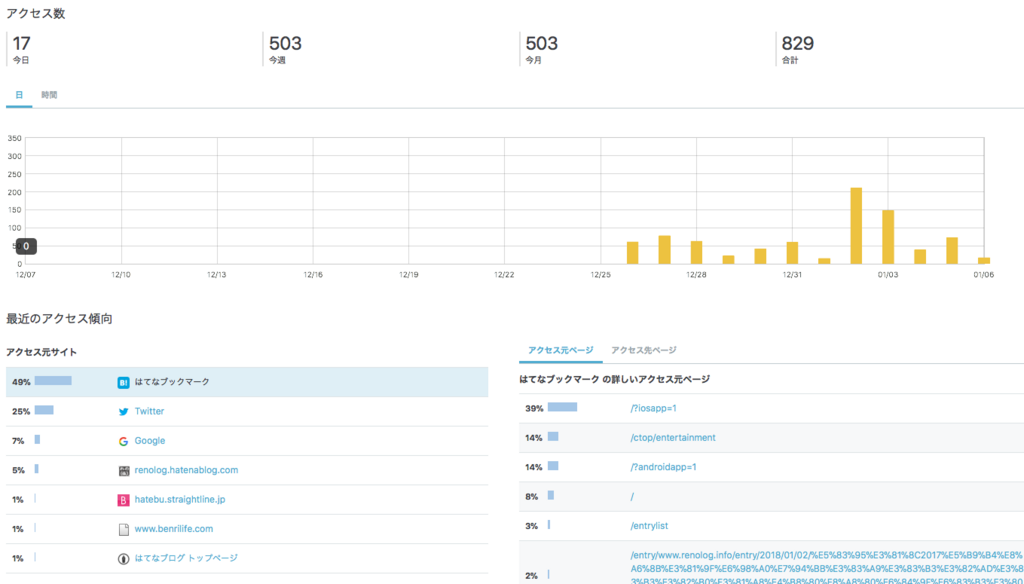Click the last chart bar at 01/06

pyautogui.click(x=984, y=261)
